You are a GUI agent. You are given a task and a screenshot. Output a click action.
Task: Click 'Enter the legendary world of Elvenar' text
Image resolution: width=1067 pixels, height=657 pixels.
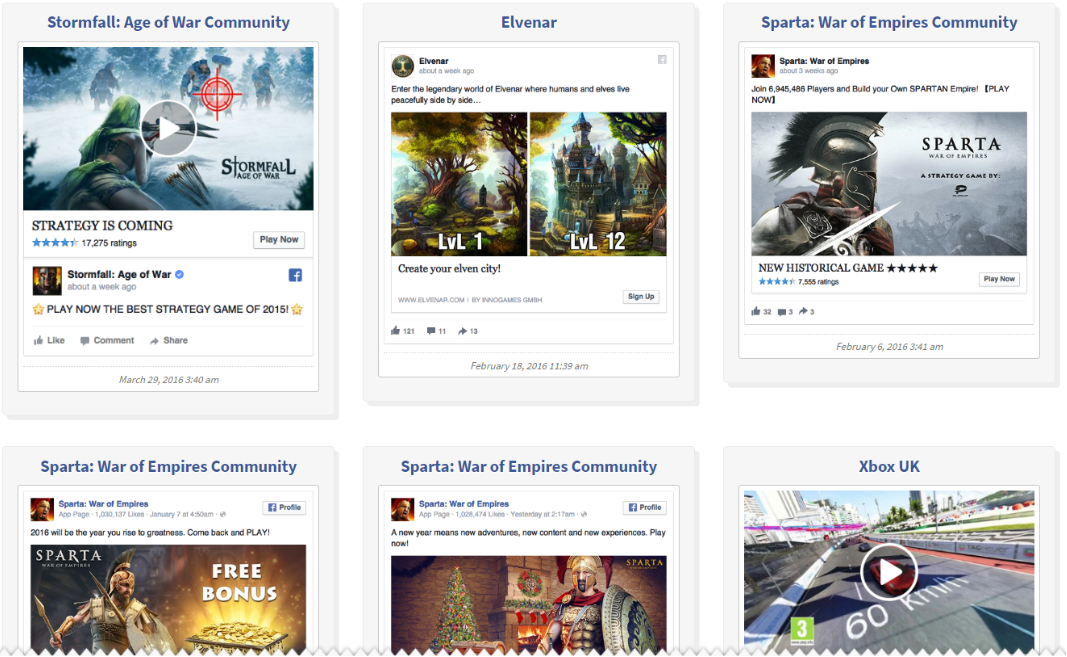click(510, 94)
